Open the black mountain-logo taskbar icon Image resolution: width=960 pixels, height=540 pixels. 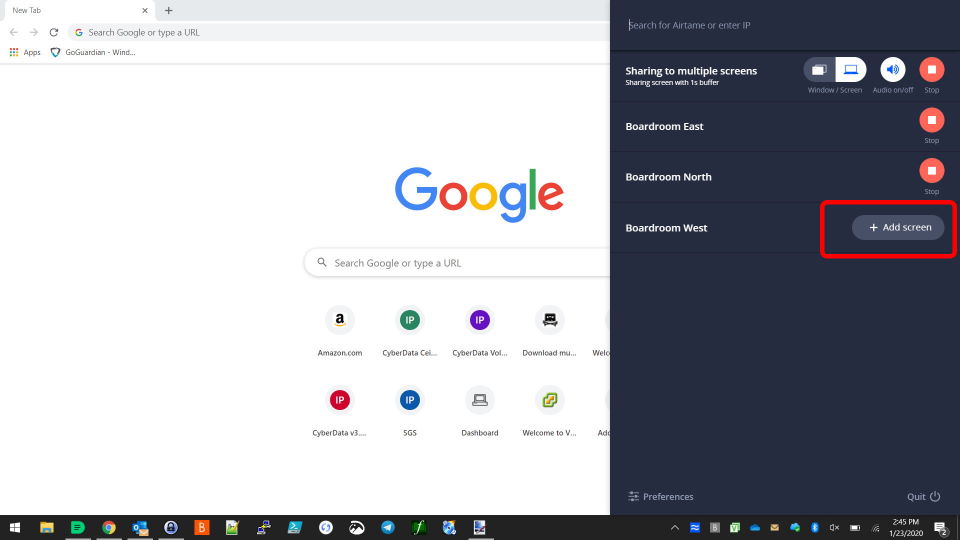point(357,528)
